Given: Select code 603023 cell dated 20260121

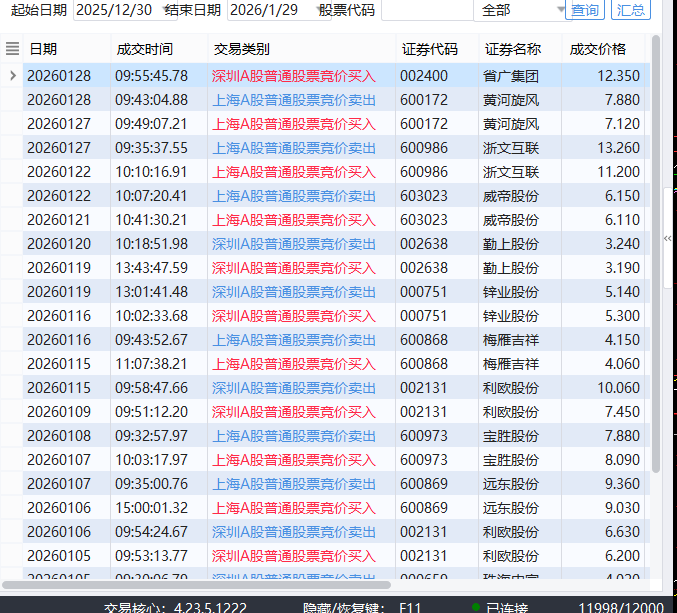Looking at the screenshot, I should pos(437,220).
